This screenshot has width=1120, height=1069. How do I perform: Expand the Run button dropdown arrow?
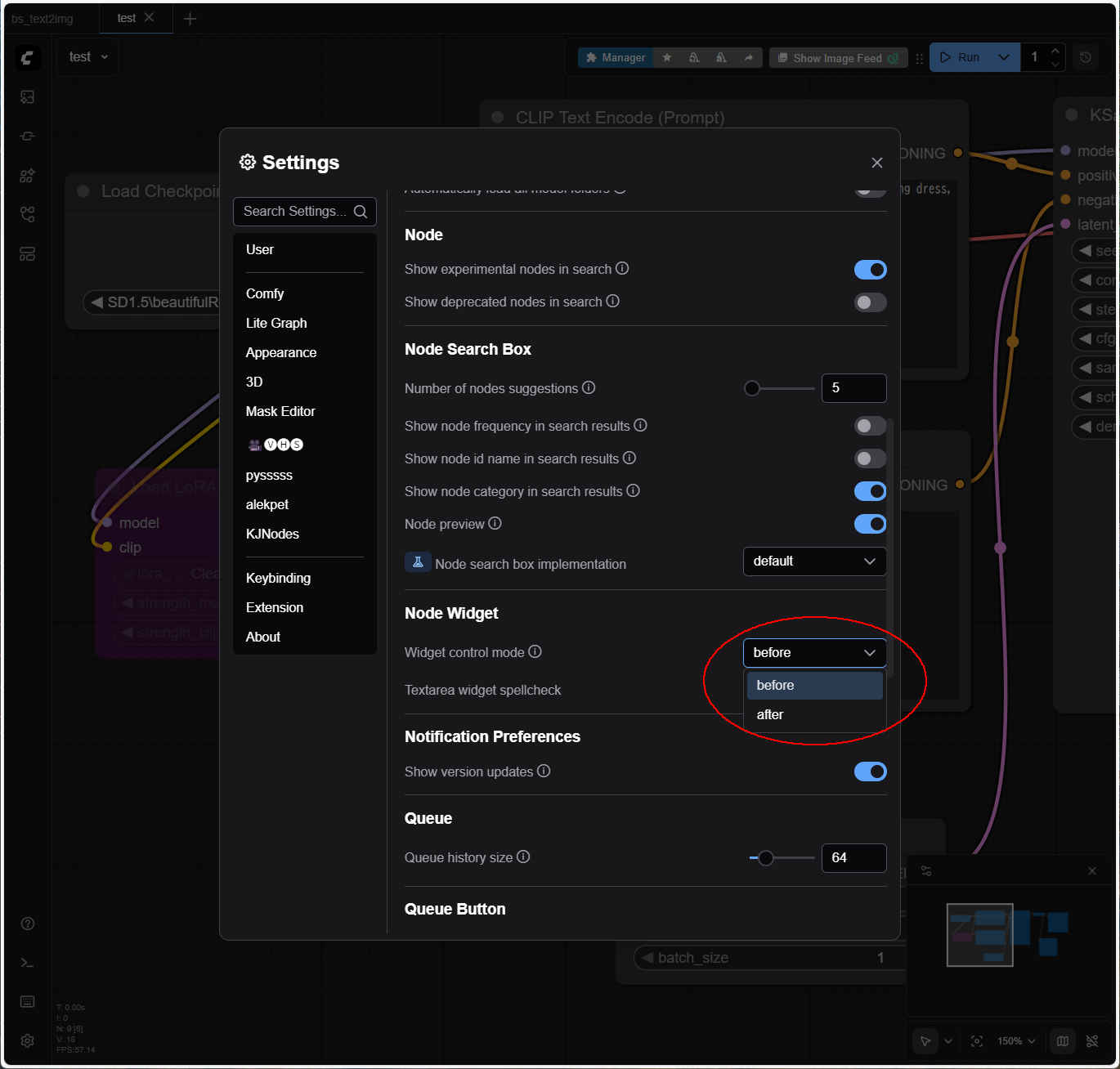(x=1003, y=58)
